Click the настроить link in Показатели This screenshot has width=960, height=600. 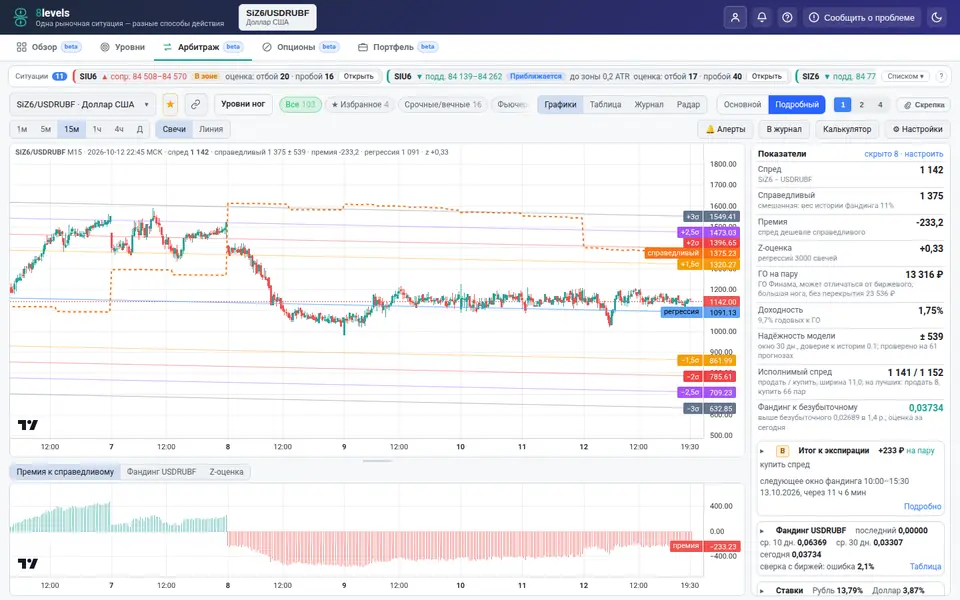tap(924, 154)
